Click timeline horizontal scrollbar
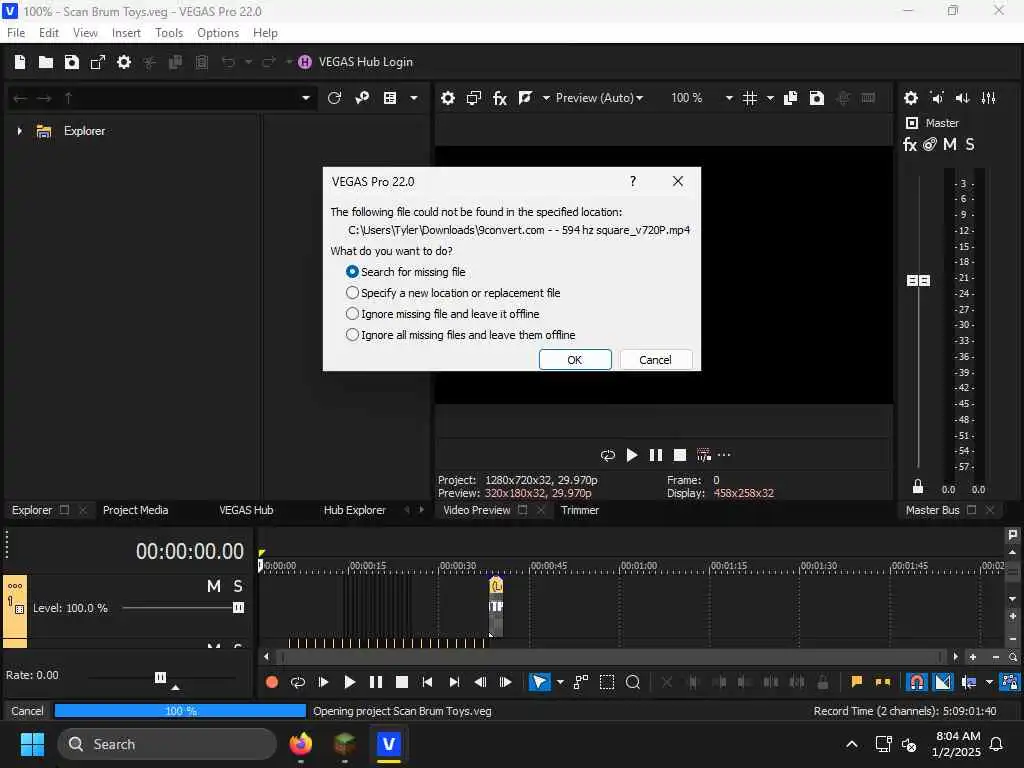 (610, 657)
